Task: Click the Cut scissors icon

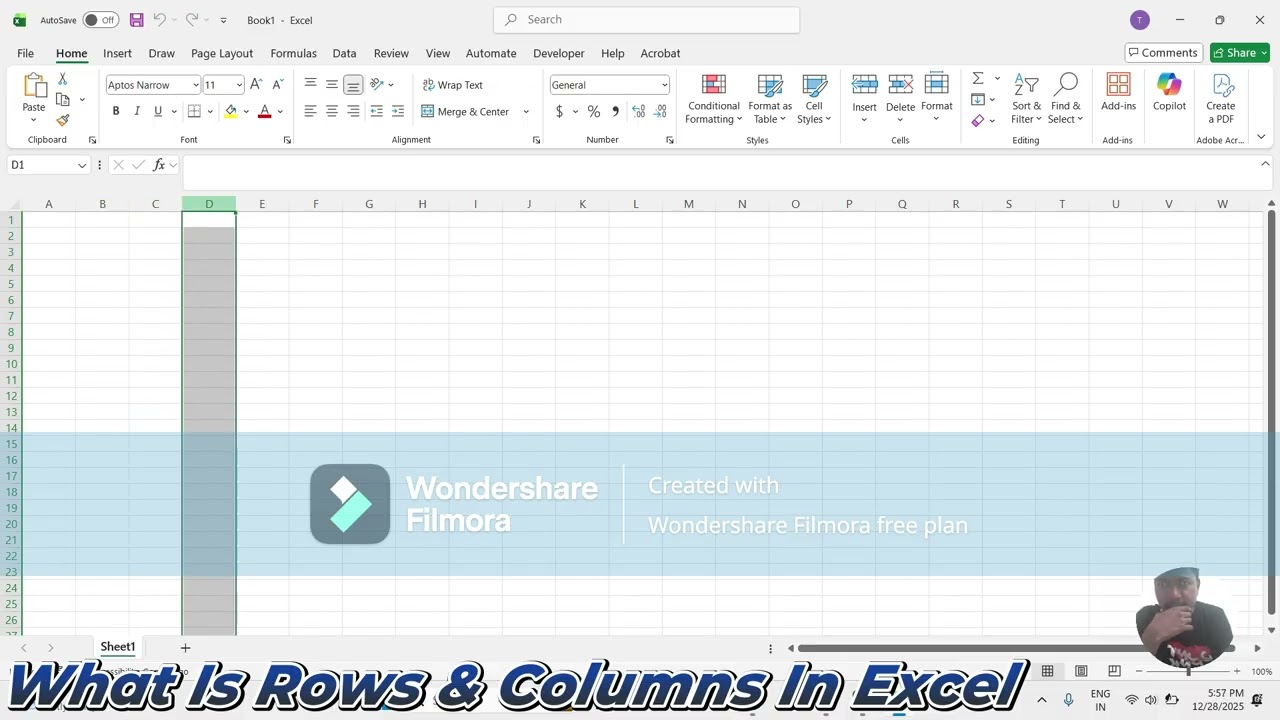Action: click(x=62, y=79)
